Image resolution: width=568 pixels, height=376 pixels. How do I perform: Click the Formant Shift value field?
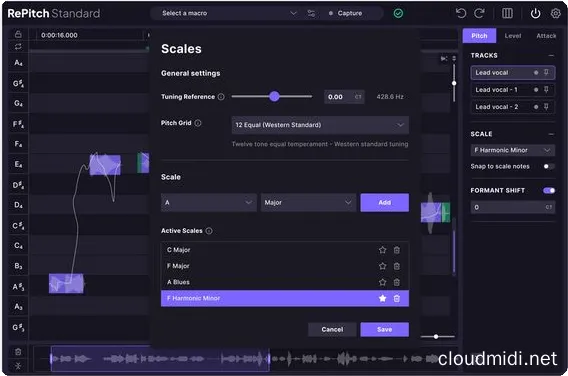[513, 207]
